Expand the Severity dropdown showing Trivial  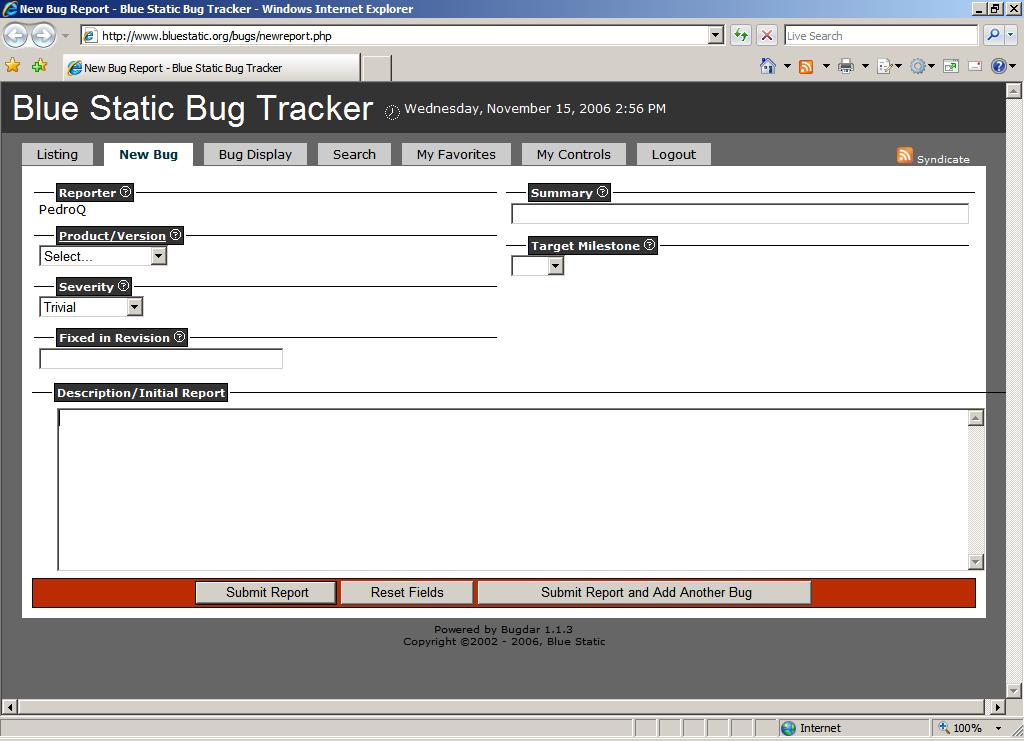click(91, 307)
